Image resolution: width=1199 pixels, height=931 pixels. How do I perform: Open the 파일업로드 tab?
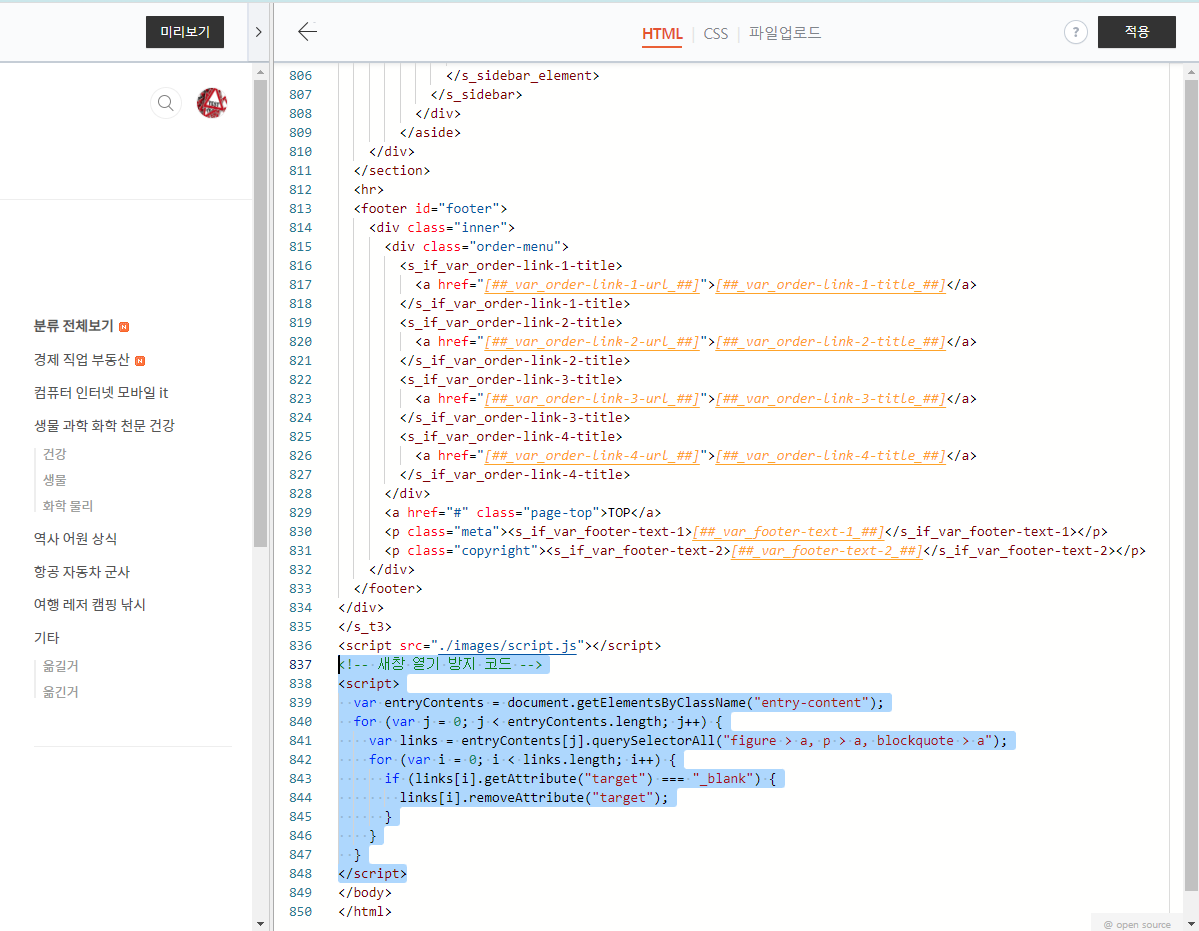[785, 33]
